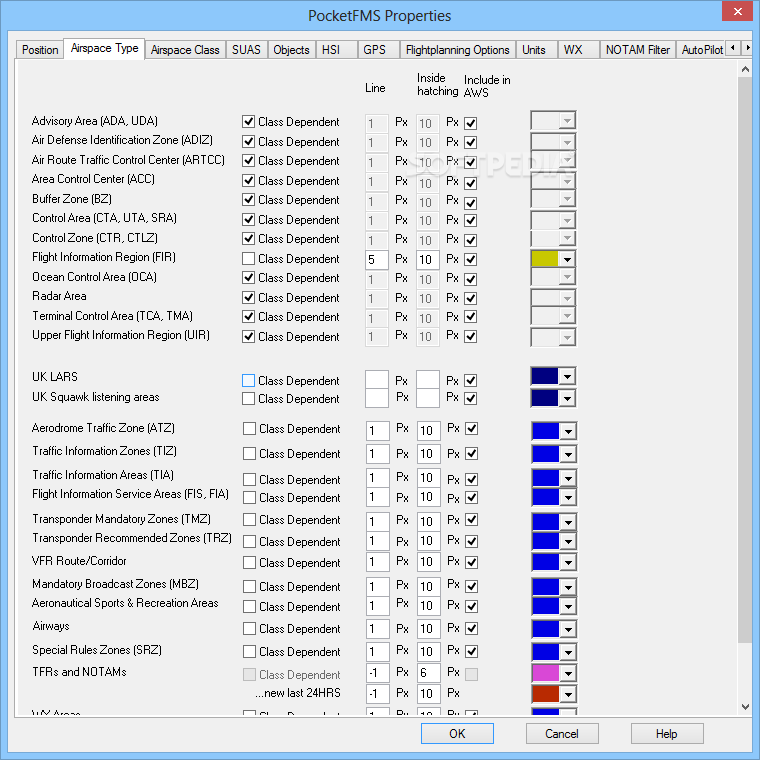Enable Class Dependent for Aerodrome Traffic Zone

point(250,428)
